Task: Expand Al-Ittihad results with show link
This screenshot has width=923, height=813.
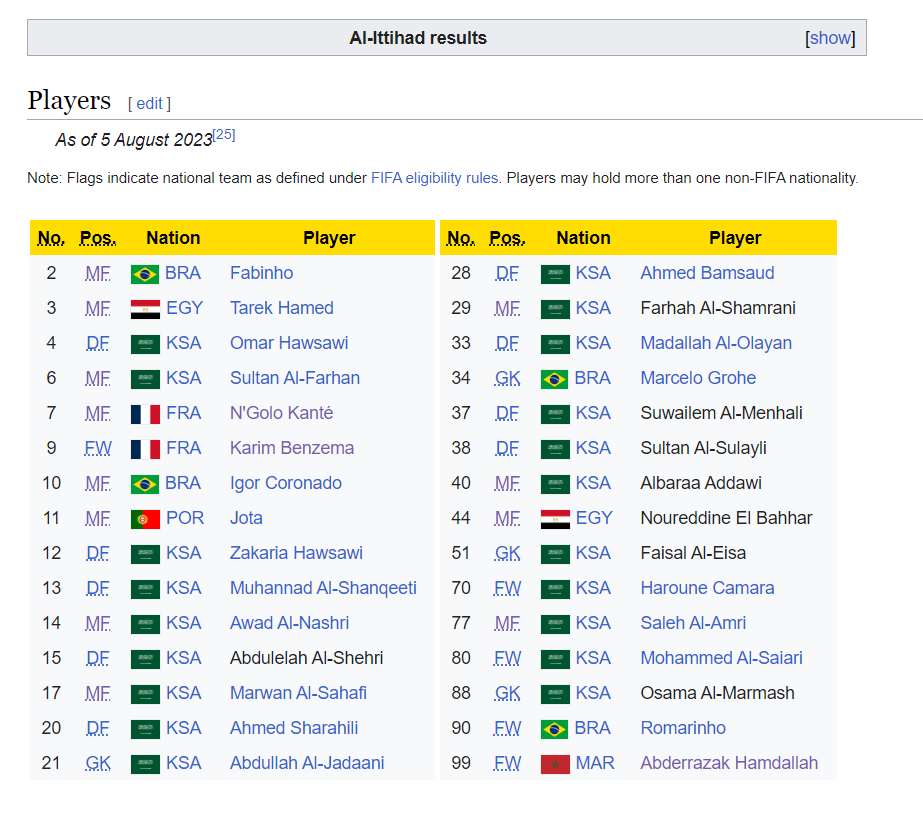Action: (830, 38)
